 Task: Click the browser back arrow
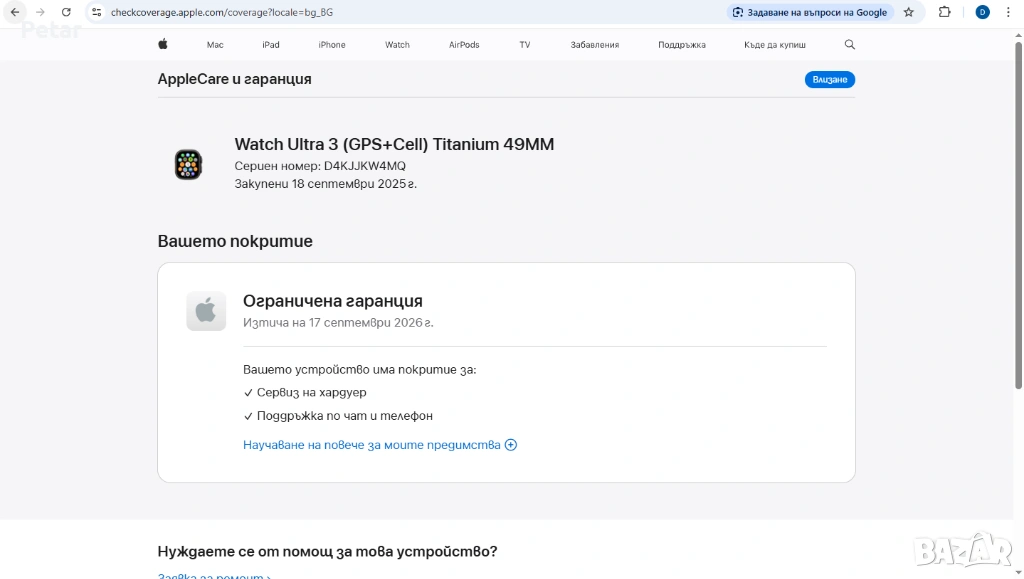[x=15, y=12]
